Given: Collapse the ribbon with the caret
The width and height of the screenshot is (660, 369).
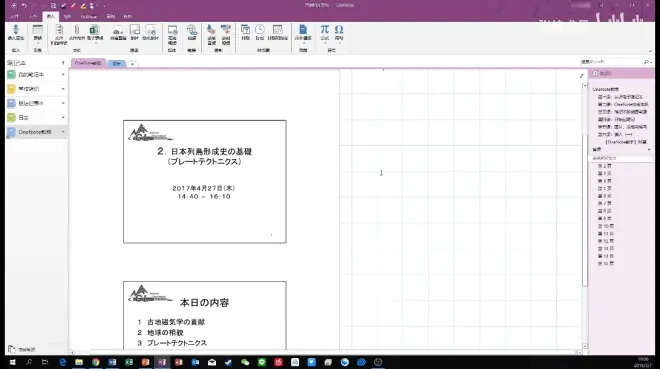Looking at the screenshot, I should [650, 51].
